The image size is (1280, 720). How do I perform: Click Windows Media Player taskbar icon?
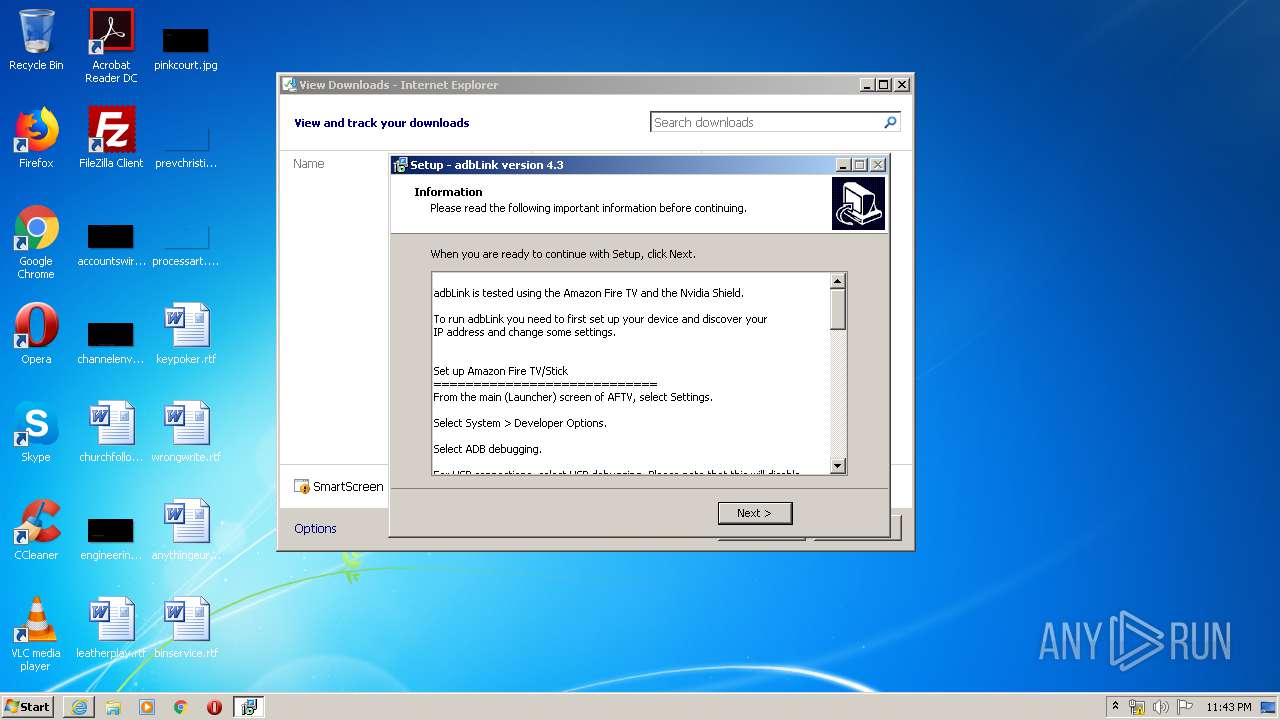(147, 707)
